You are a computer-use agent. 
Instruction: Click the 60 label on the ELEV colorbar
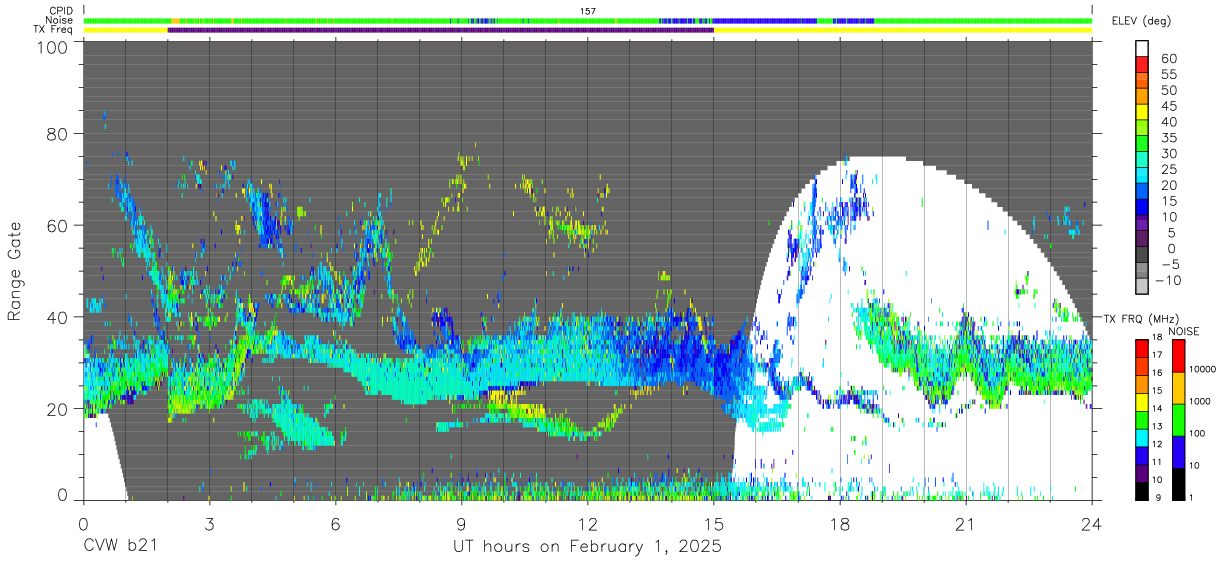1168,58
